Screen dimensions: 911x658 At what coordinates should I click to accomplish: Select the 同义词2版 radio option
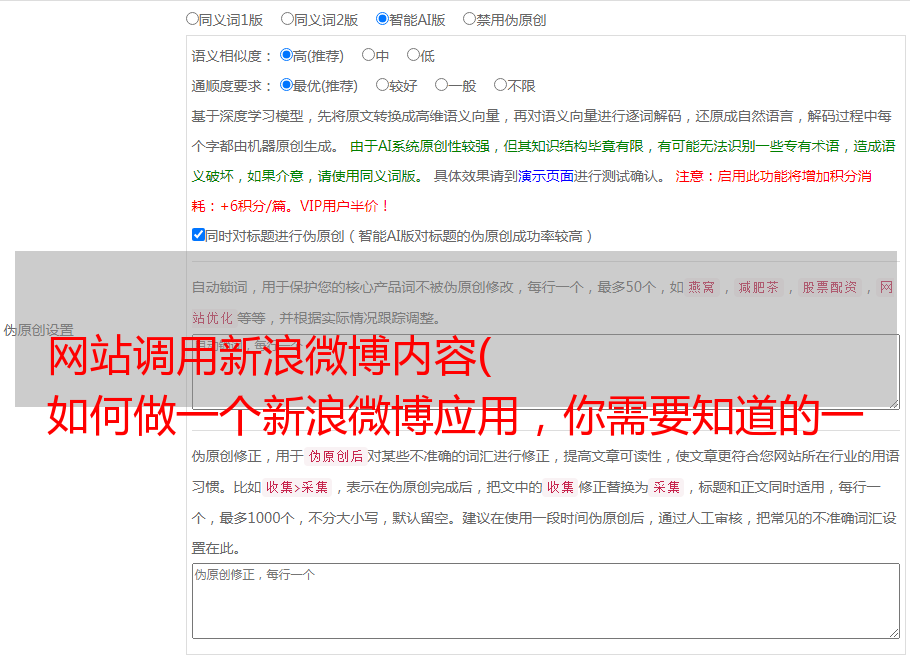pos(287,19)
